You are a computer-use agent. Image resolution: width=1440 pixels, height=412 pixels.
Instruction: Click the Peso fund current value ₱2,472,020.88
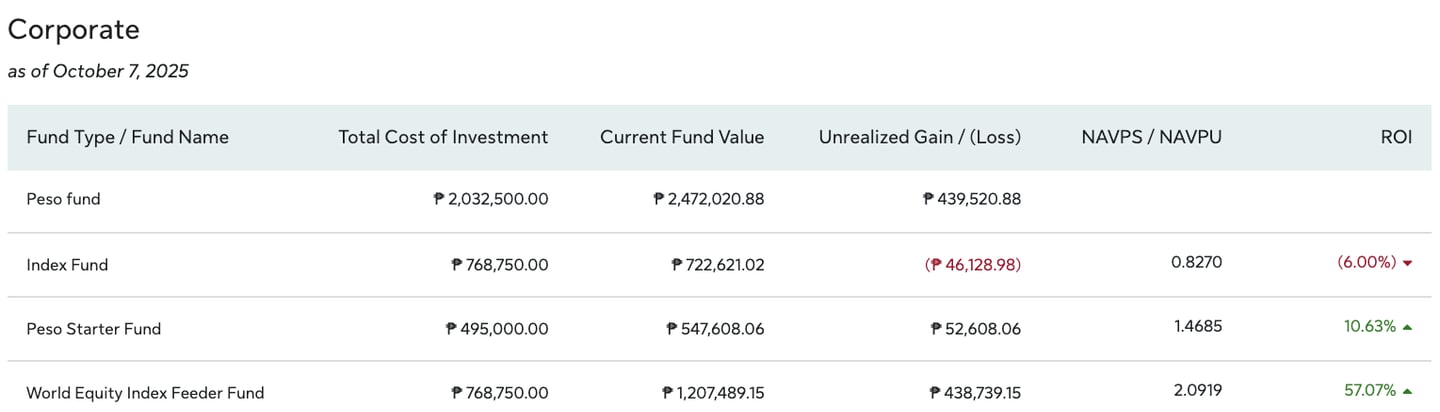[708, 199]
